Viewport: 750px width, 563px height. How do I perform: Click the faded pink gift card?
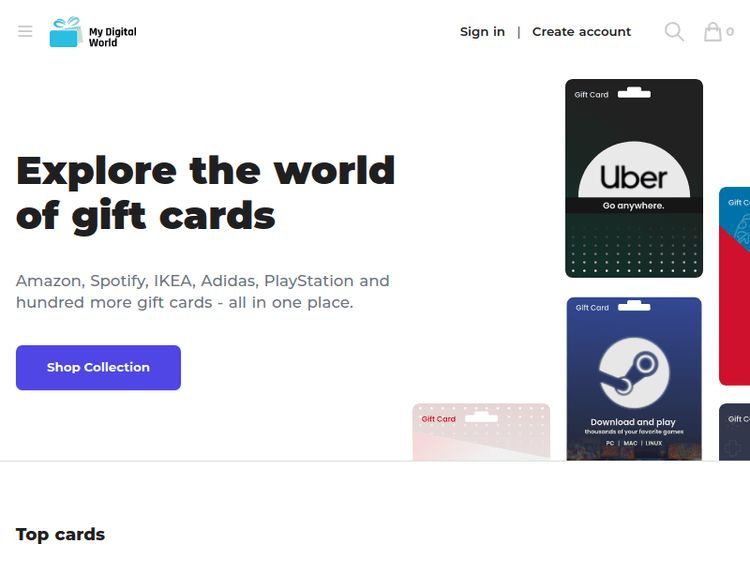[x=481, y=432]
